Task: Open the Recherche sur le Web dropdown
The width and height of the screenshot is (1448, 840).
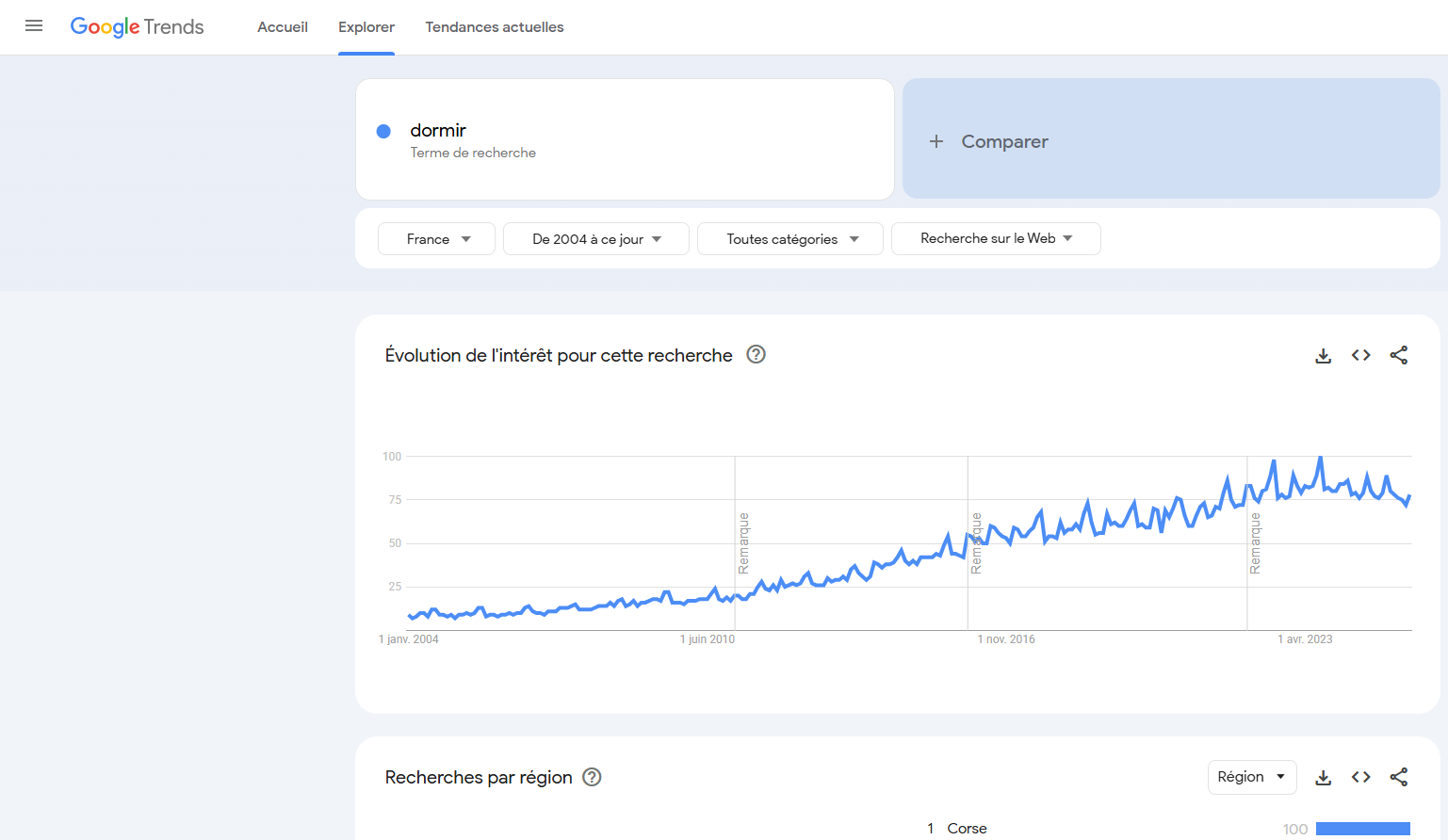Action: point(995,239)
